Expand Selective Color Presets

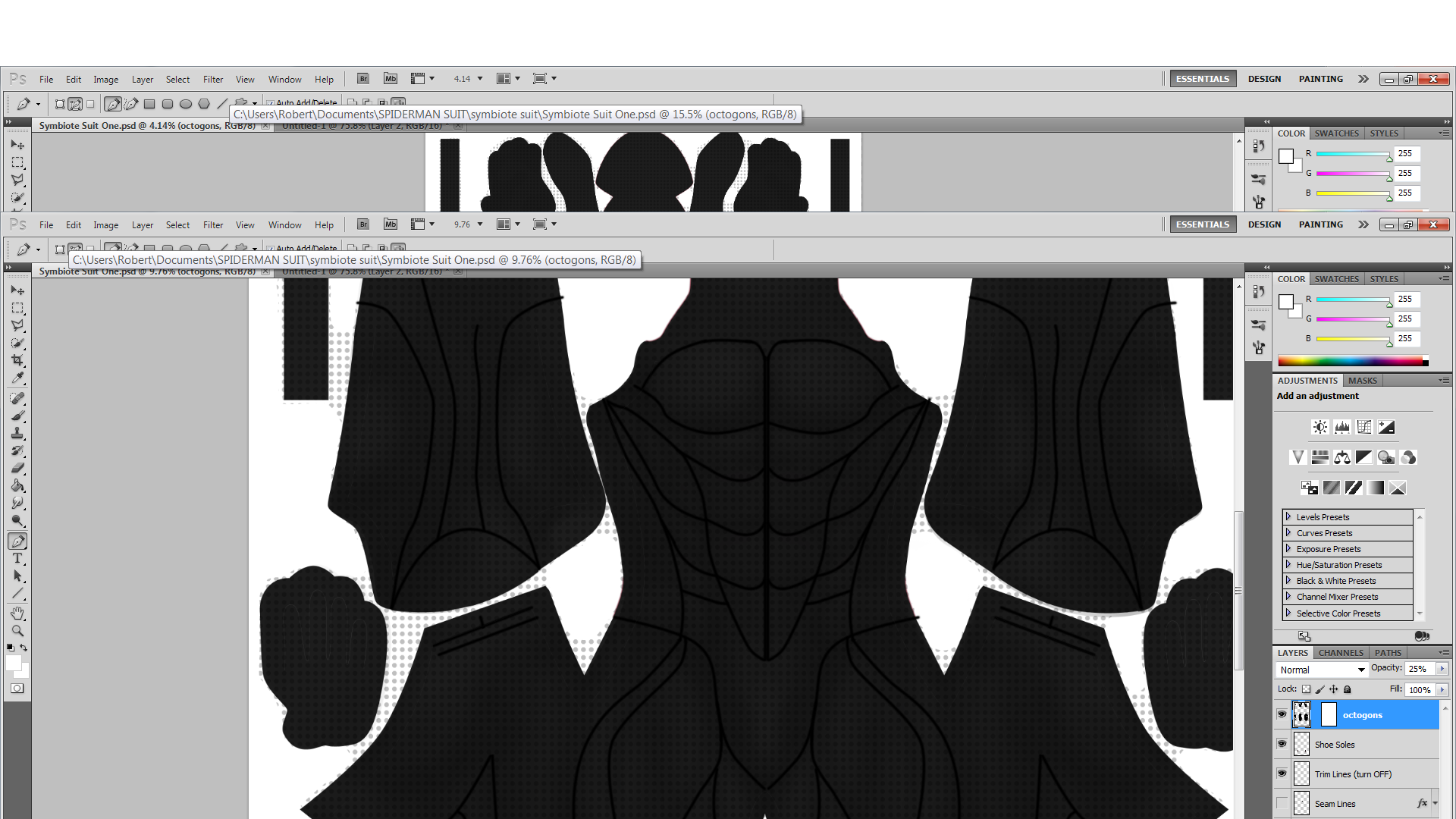pyautogui.click(x=1288, y=613)
